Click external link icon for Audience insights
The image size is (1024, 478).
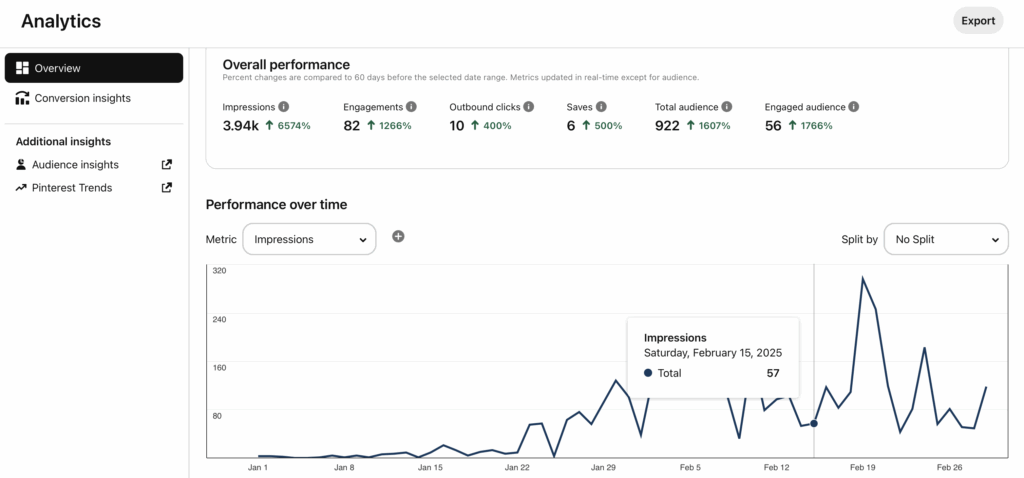point(167,165)
